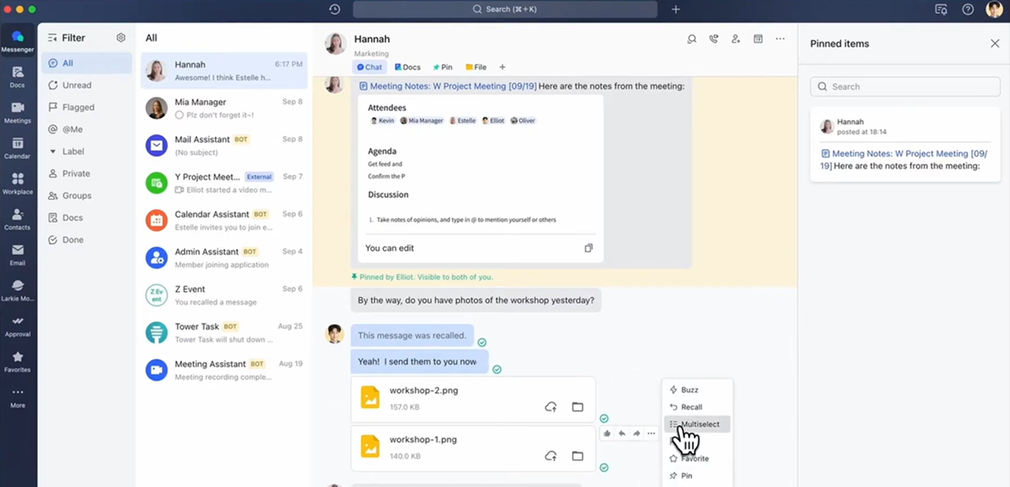Click the thumbs up reaction icon
Image resolution: width=1010 pixels, height=487 pixels.
[607, 433]
